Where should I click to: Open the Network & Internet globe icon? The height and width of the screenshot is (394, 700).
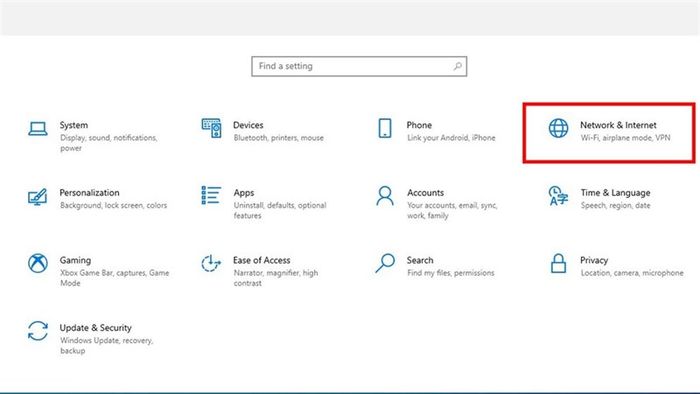click(558, 128)
